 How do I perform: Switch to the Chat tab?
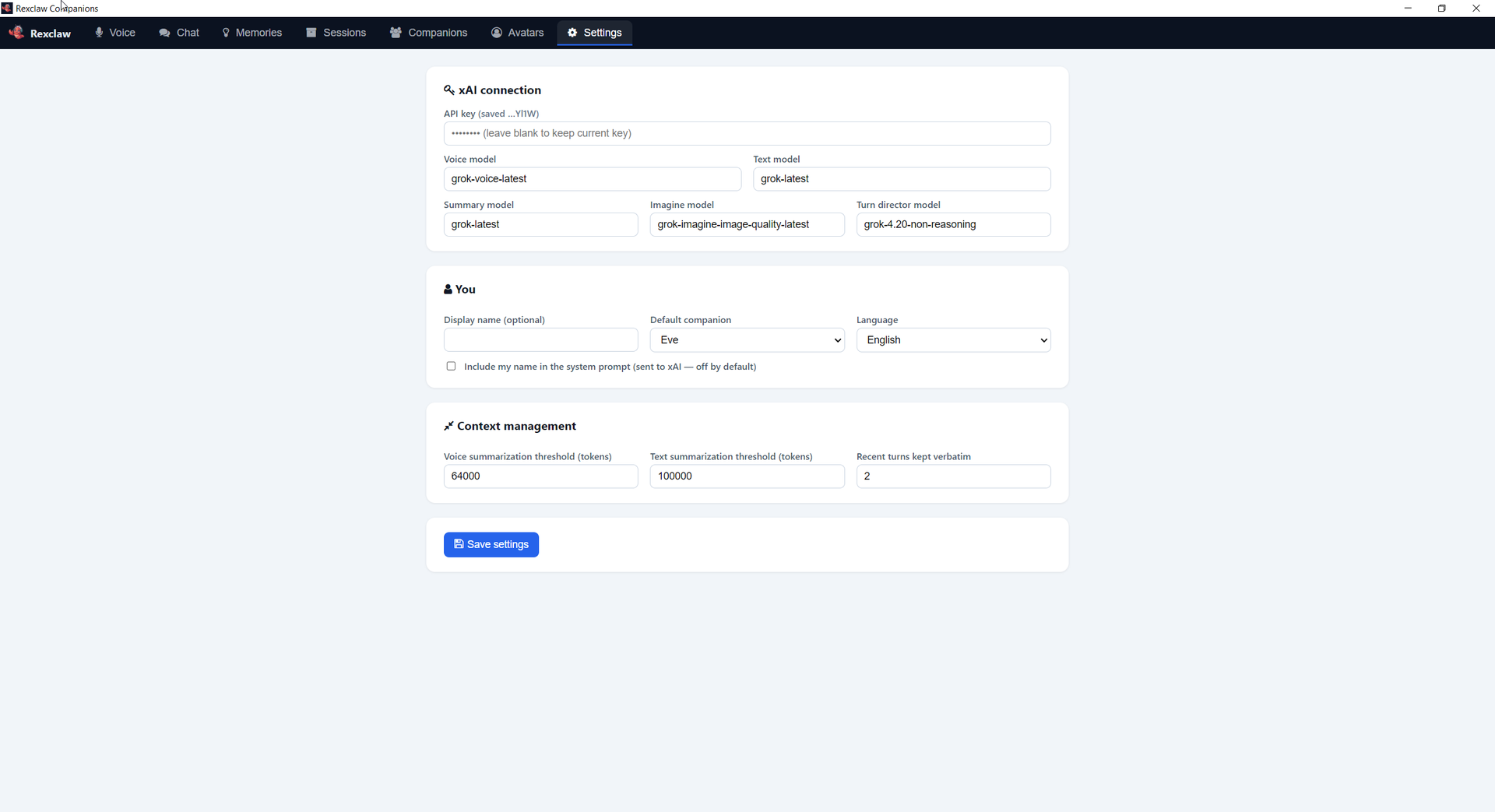(x=179, y=33)
